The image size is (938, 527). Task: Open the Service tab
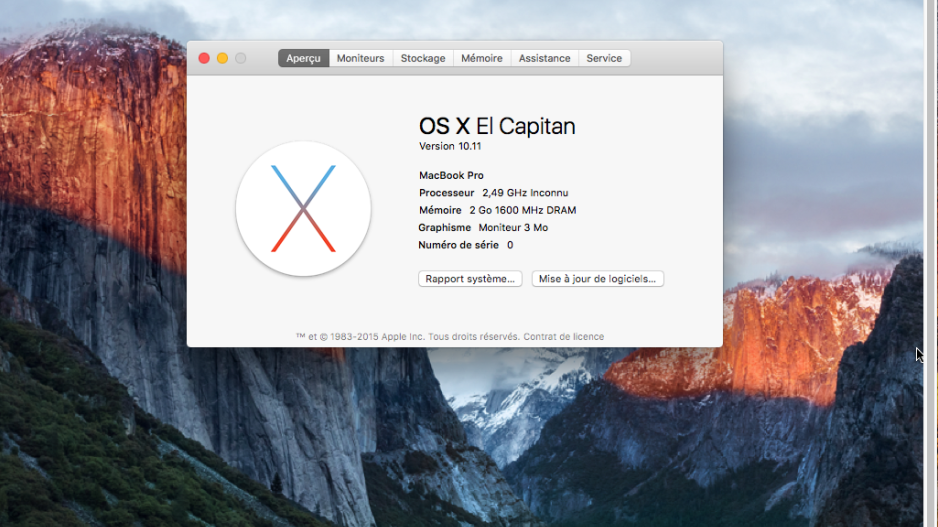[x=604, y=58]
